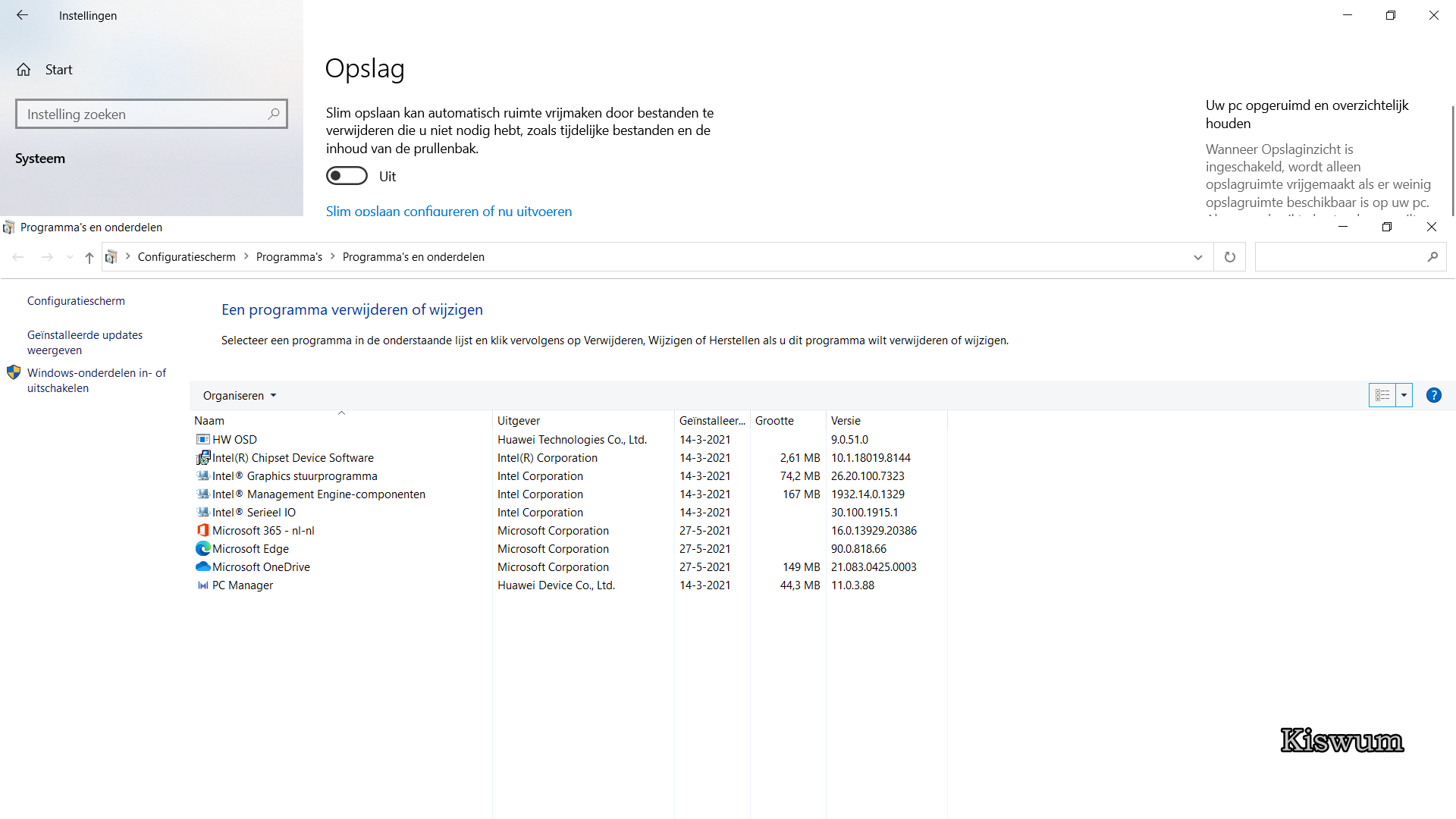Screen dimensions: 1456x819
Task: Select Microsoft 365 - nl-nl entry
Action: pyautogui.click(x=263, y=531)
